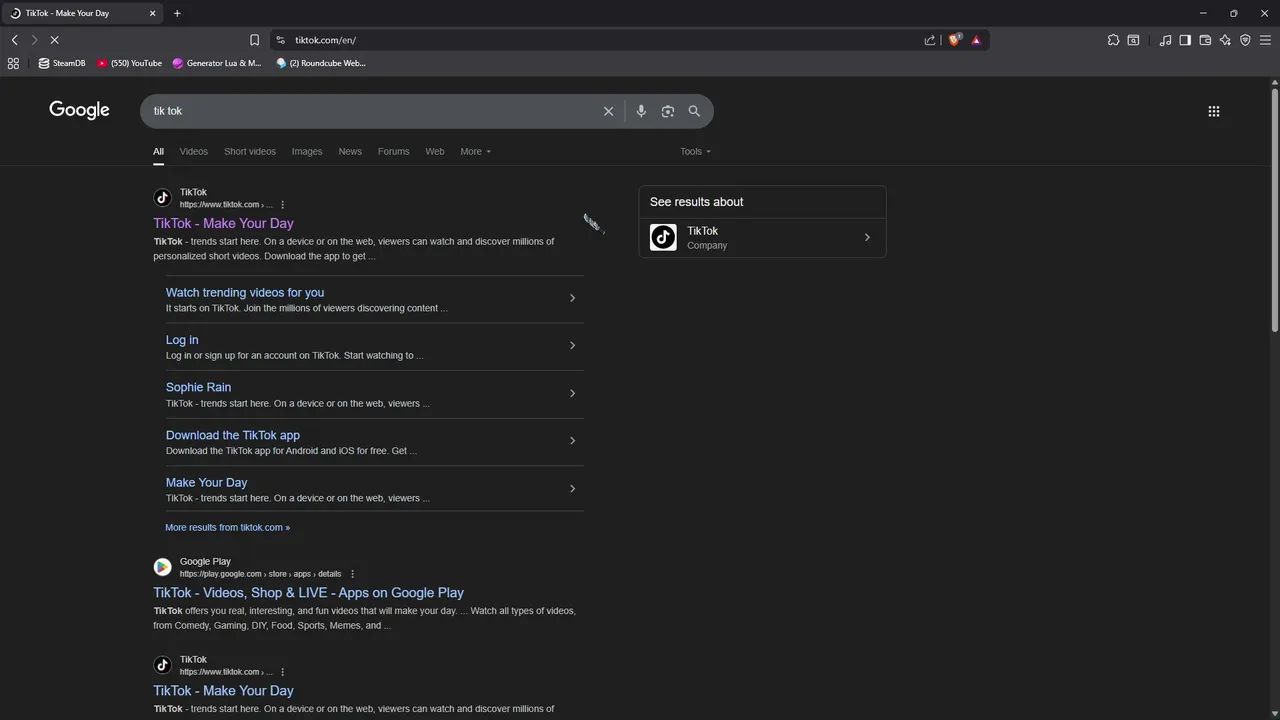This screenshot has height=720, width=1280.
Task: Open the Leo AI assistant
Action: pyautogui.click(x=1225, y=40)
